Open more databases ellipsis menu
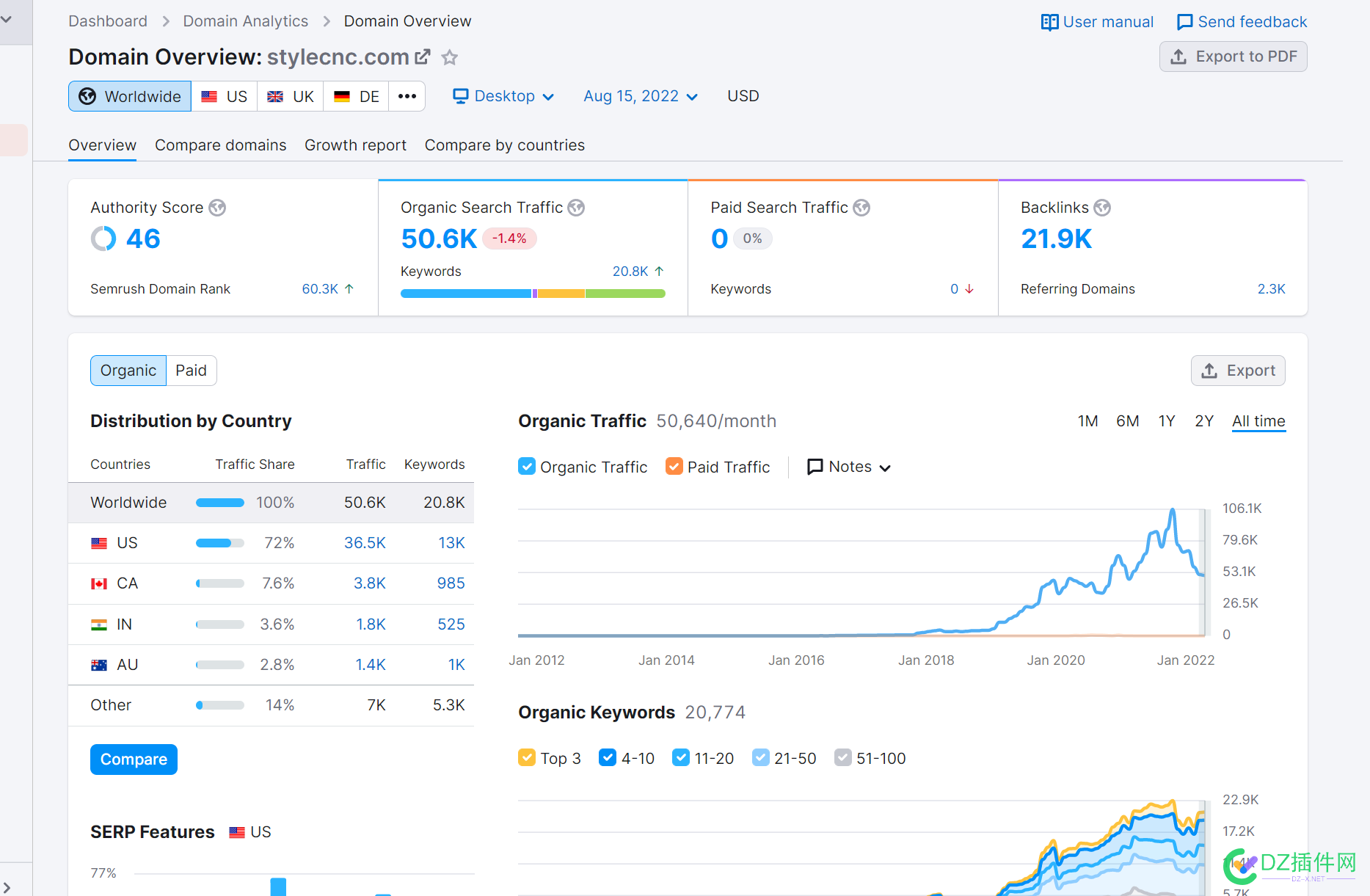The width and height of the screenshot is (1370, 896). click(407, 96)
